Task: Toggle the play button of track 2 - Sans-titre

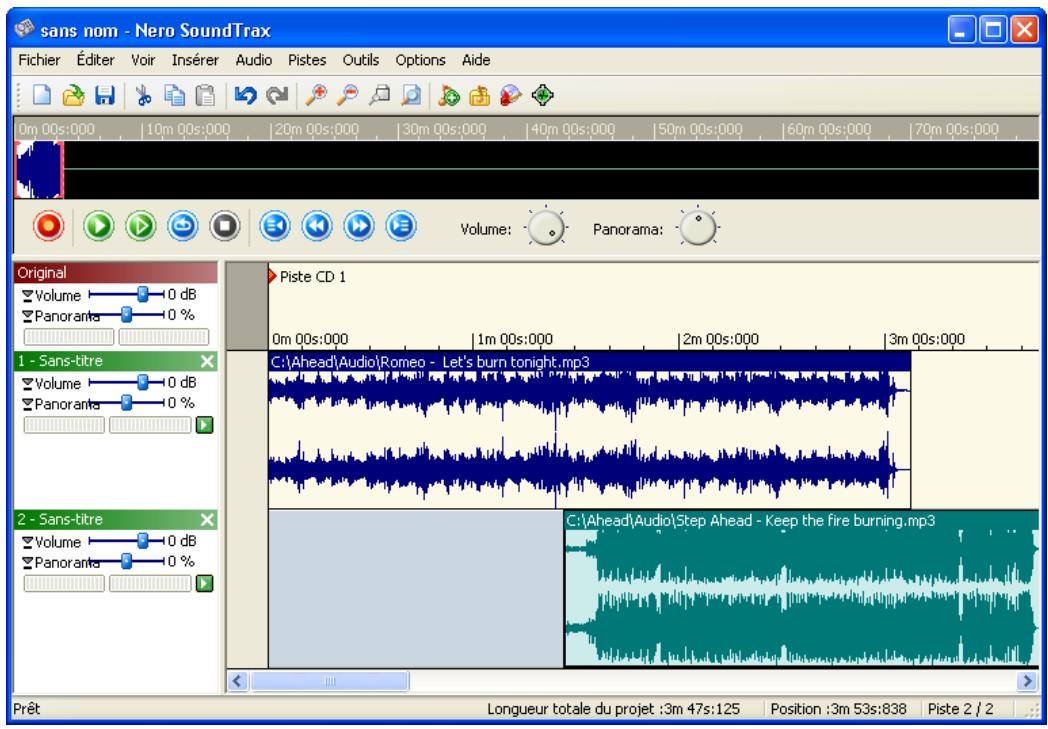Action: pos(205,583)
